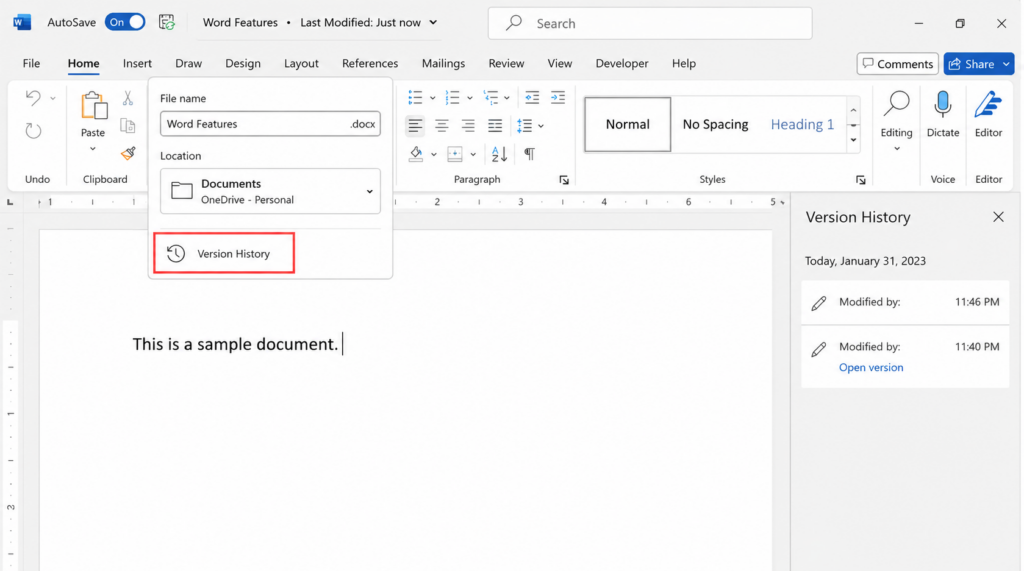
Task: Open the Share button dropdown arrow
Action: pos(1006,64)
